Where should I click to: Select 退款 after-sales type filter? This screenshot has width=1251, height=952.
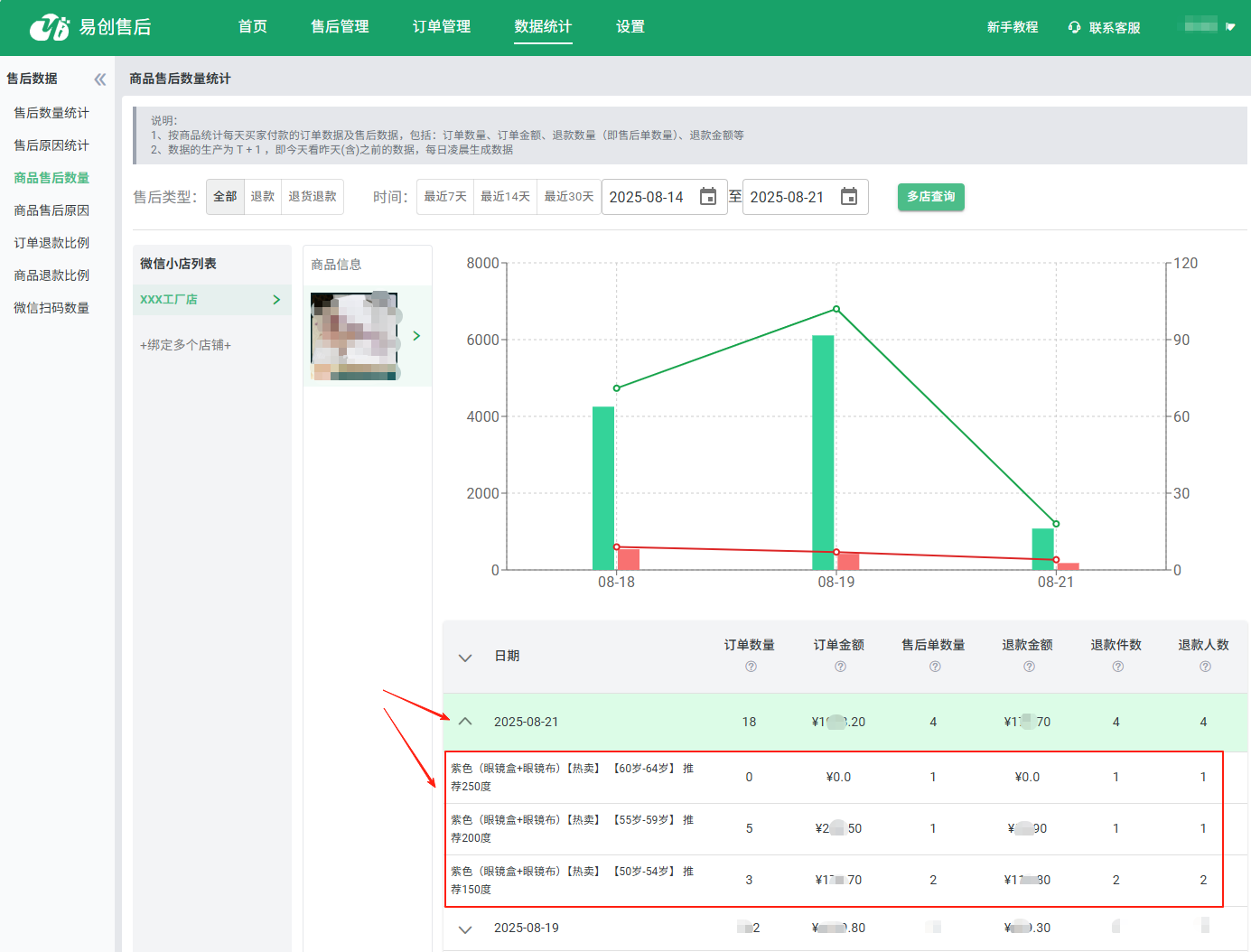point(263,197)
